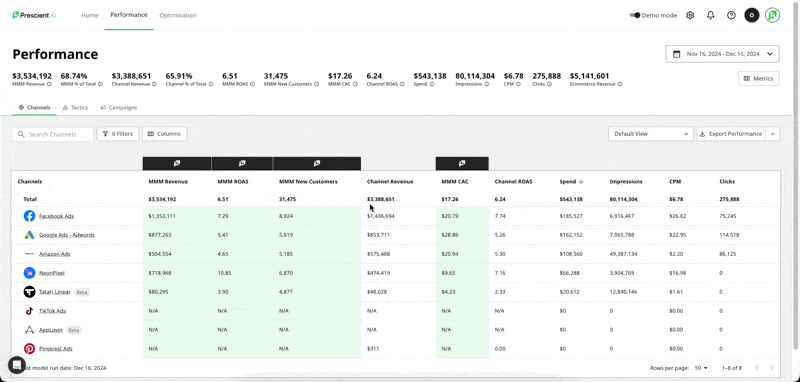Go to previous page arrow
The image size is (800, 382).
point(757,368)
